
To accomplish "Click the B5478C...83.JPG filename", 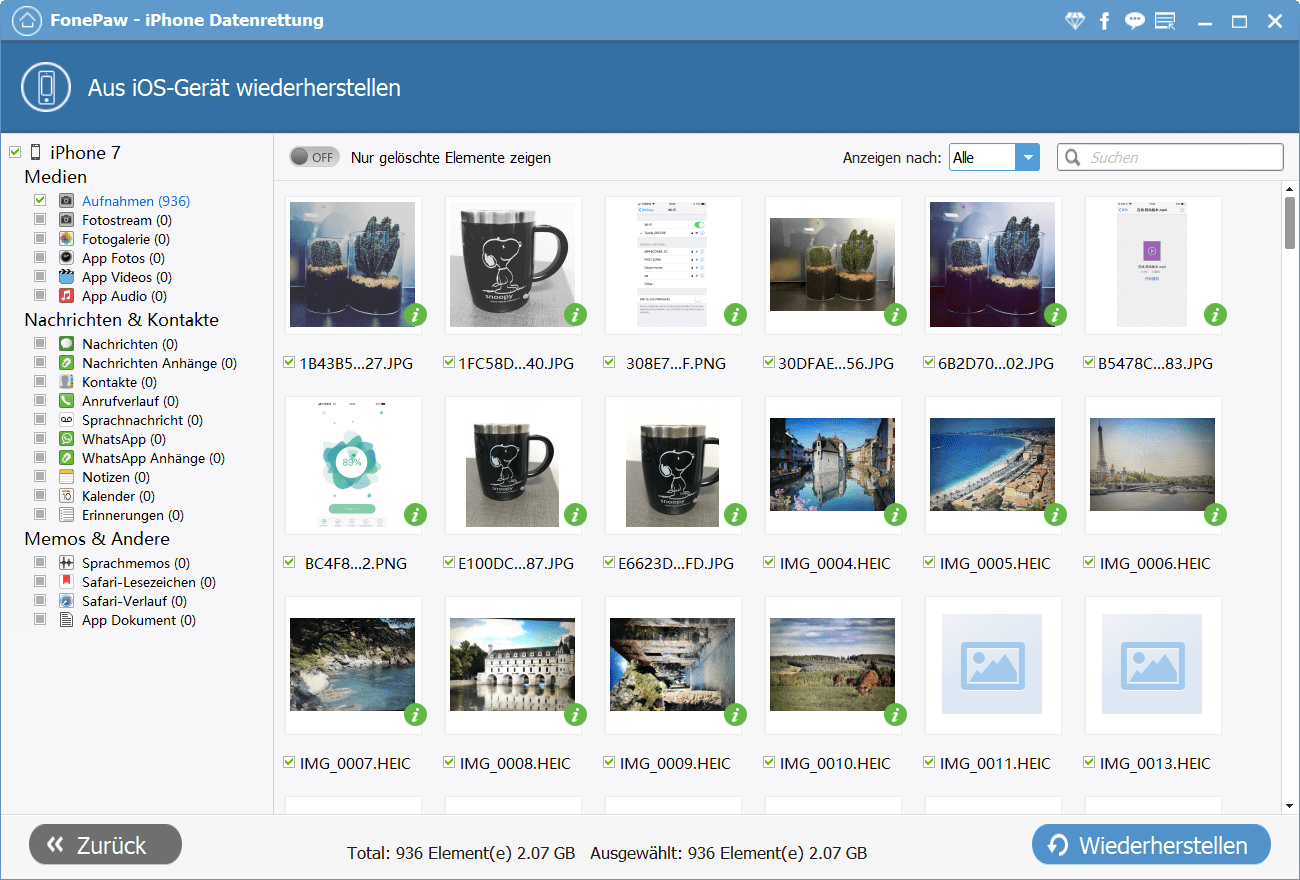I will (x=1155, y=363).
